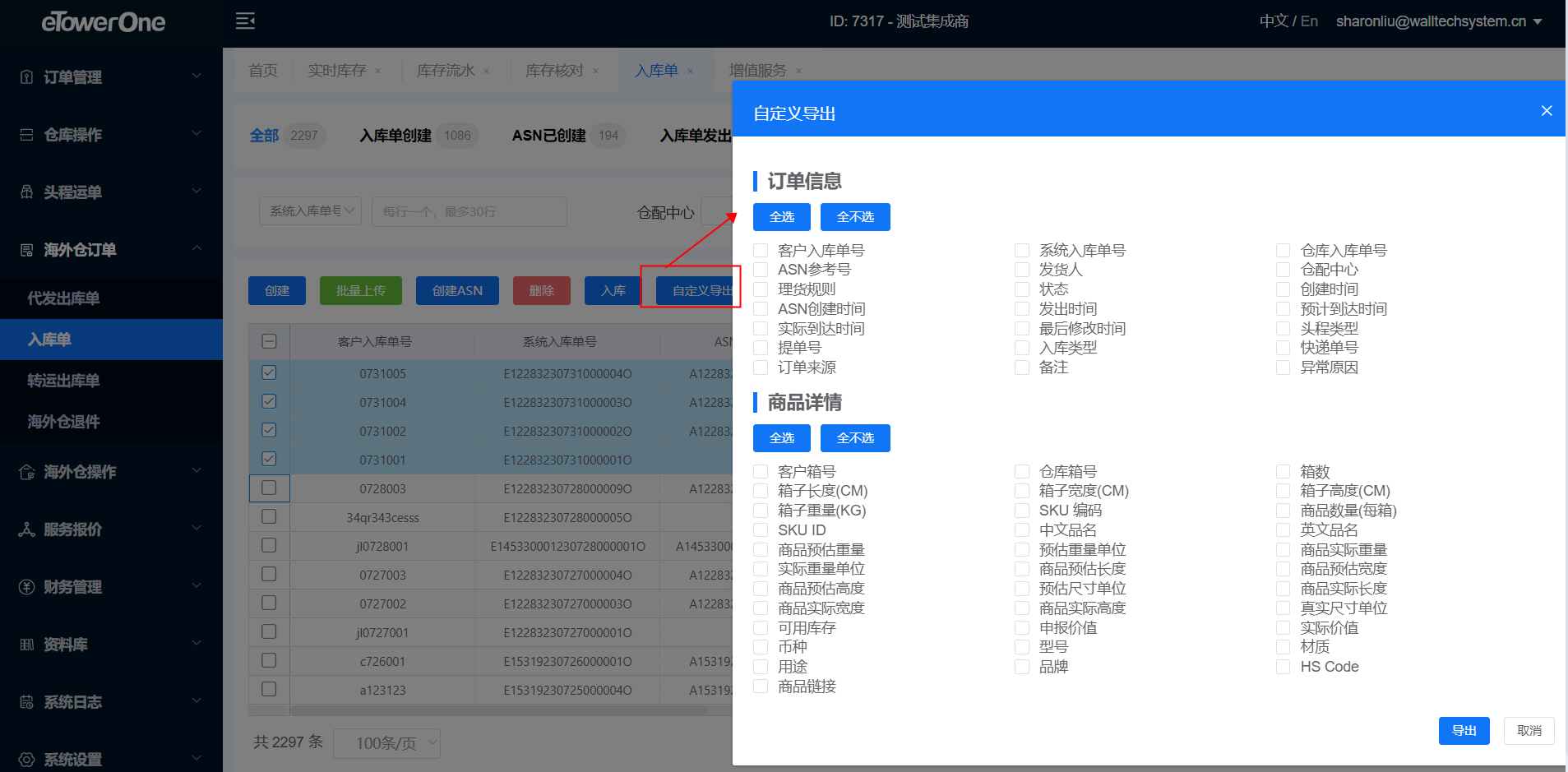Viewport: 1568px width, 772px height.
Task: Select table row 34qr343cesss checkbox
Action: click(269, 516)
